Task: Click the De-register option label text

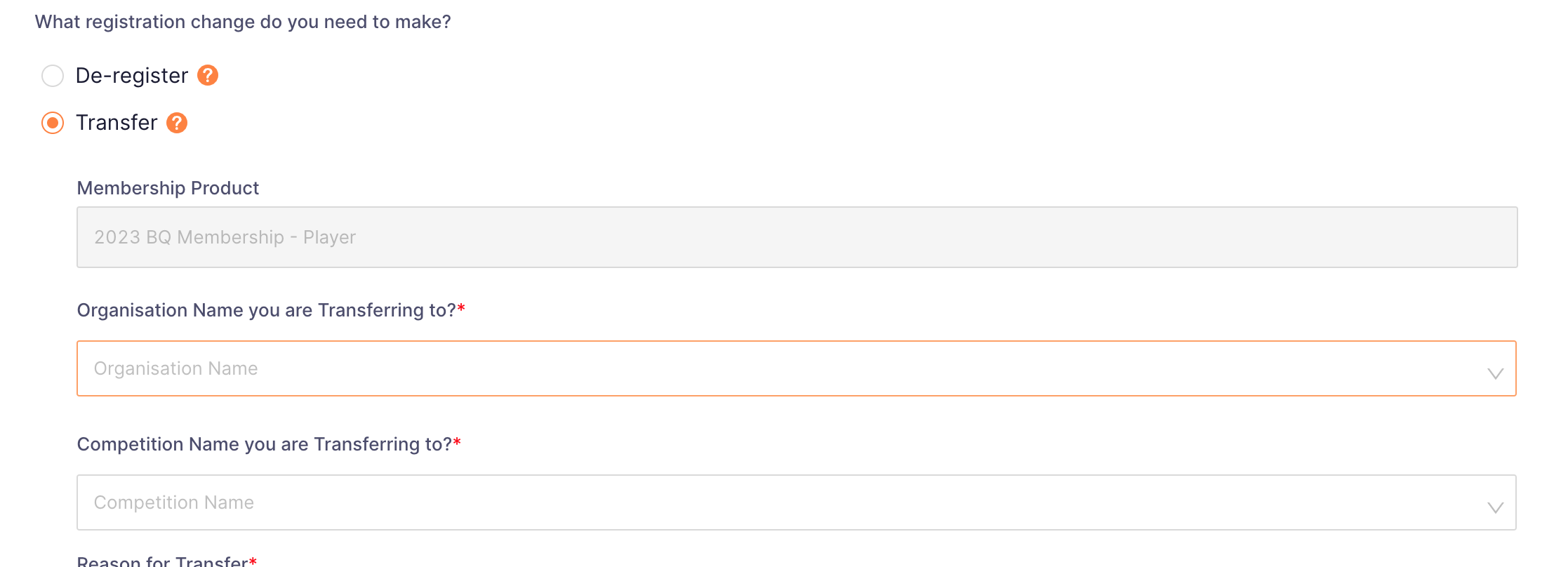Action: (x=132, y=76)
